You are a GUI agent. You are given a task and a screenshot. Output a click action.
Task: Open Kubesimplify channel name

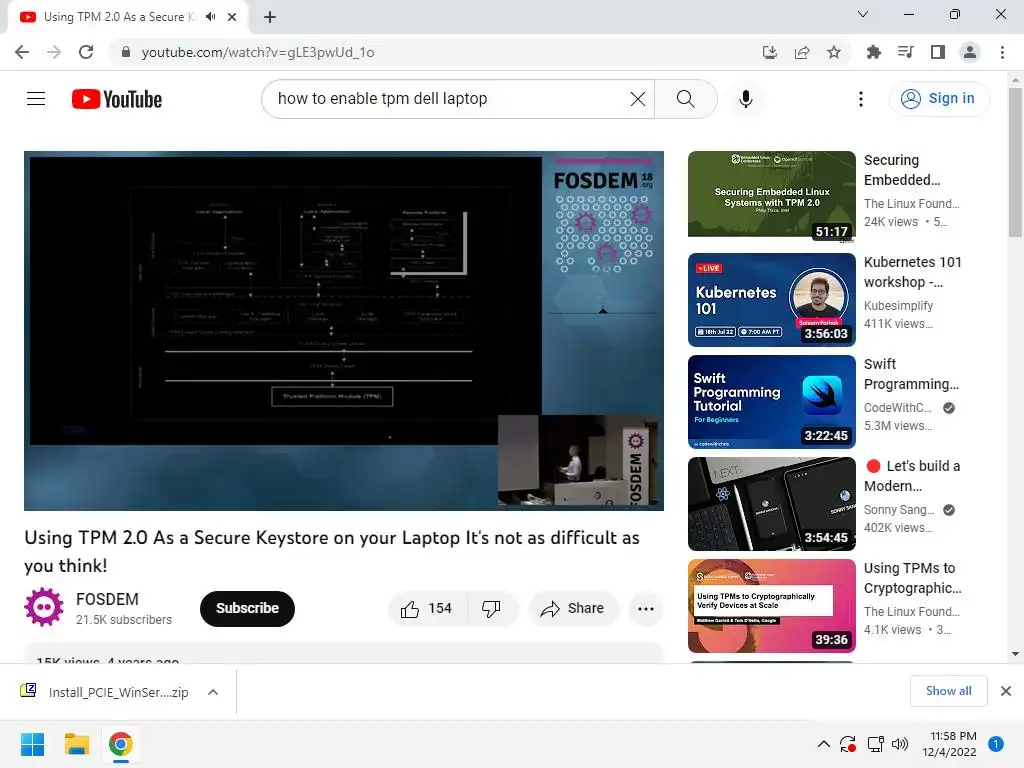point(899,306)
